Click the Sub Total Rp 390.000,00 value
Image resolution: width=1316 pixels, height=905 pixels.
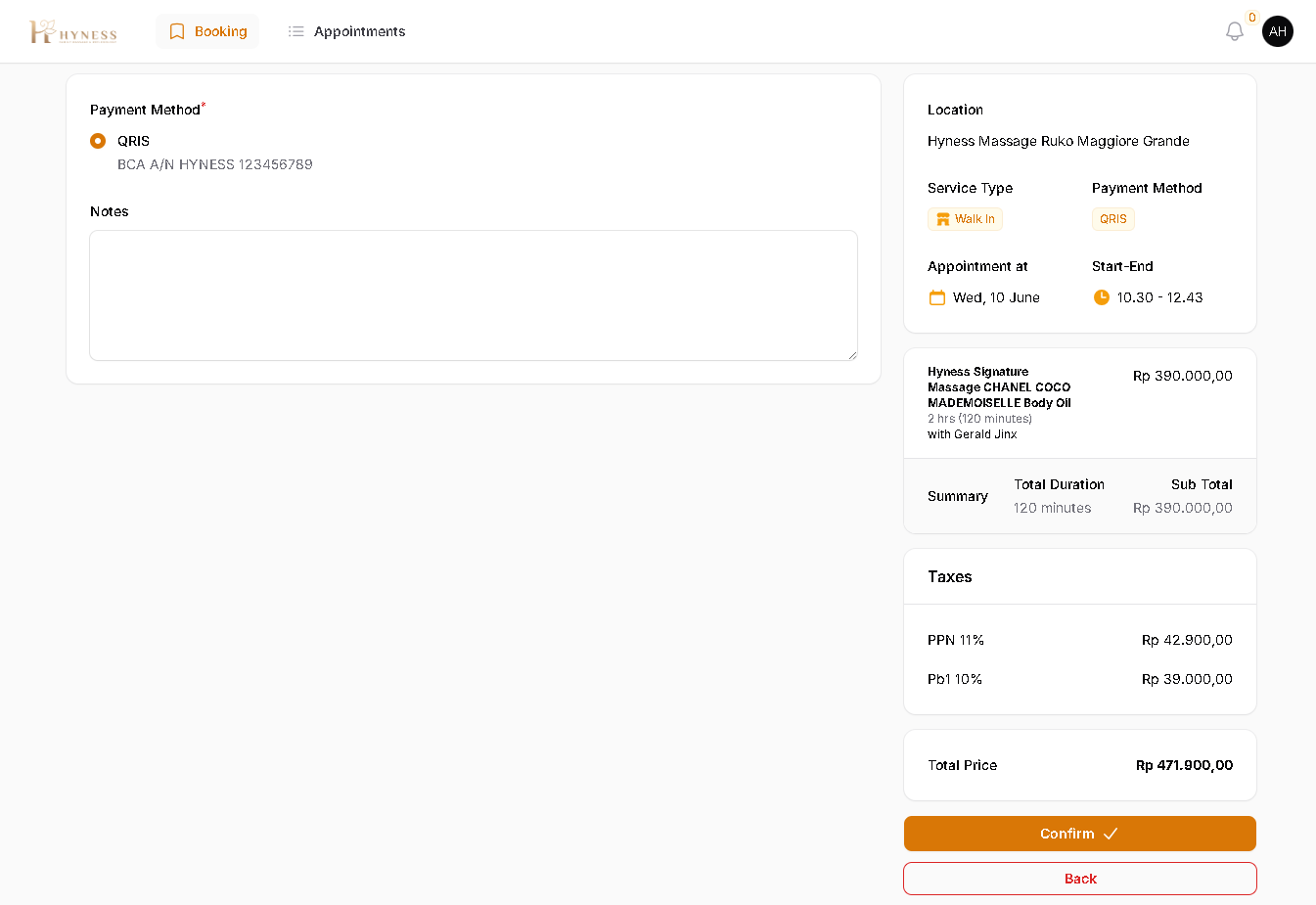coord(1182,508)
